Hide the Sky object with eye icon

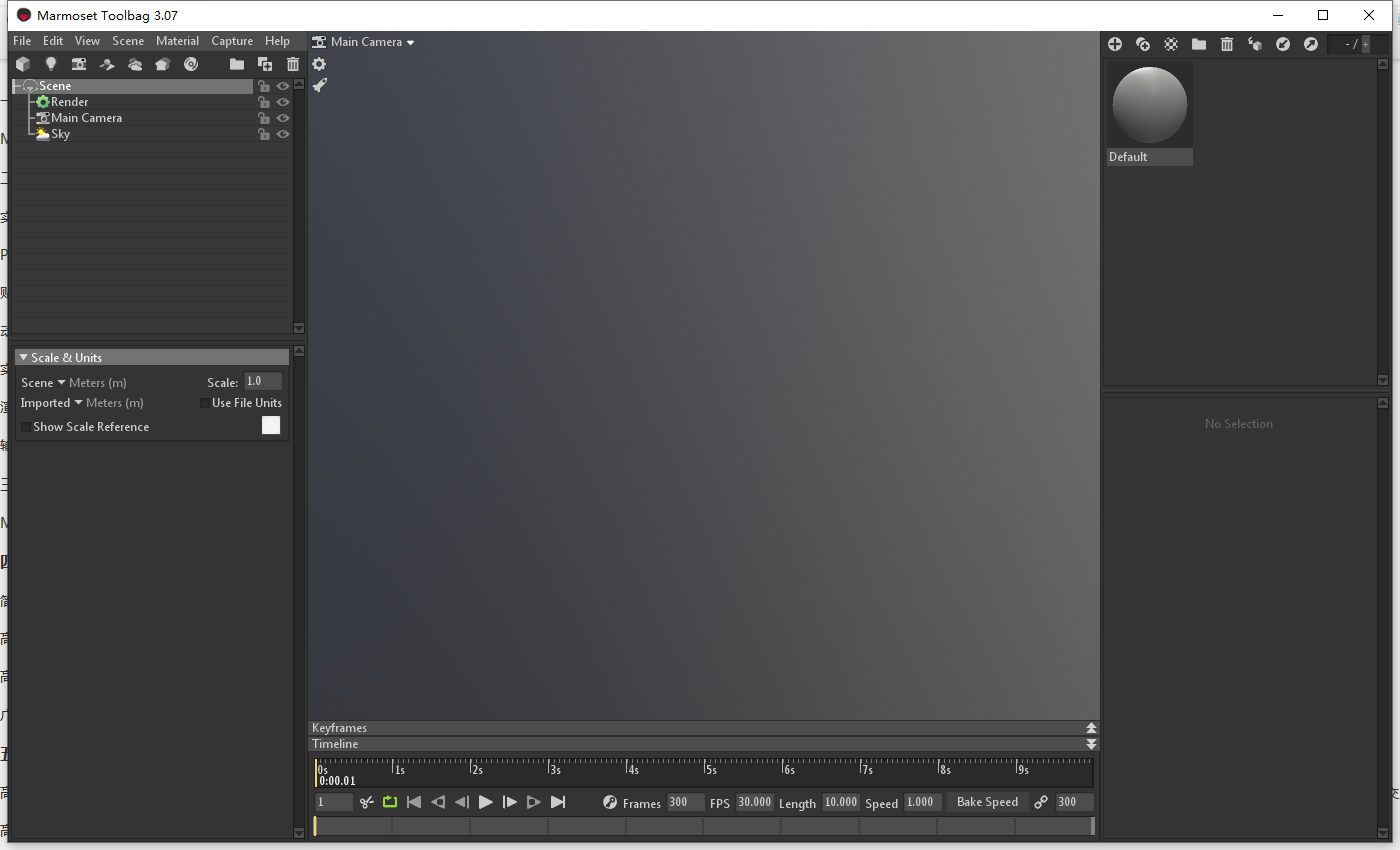click(x=283, y=134)
